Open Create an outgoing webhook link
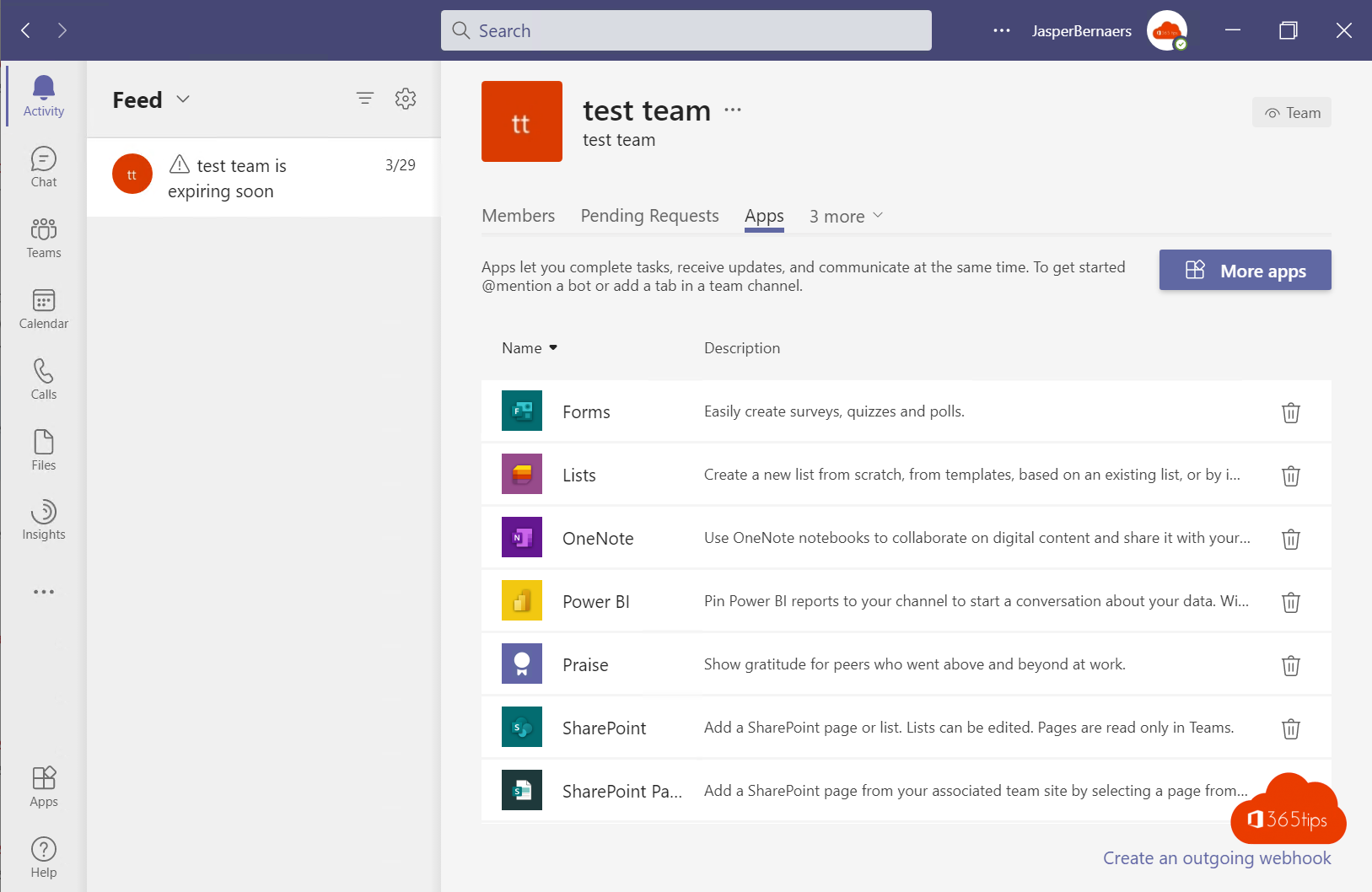The height and width of the screenshot is (892, 1372). point(1217,858)
